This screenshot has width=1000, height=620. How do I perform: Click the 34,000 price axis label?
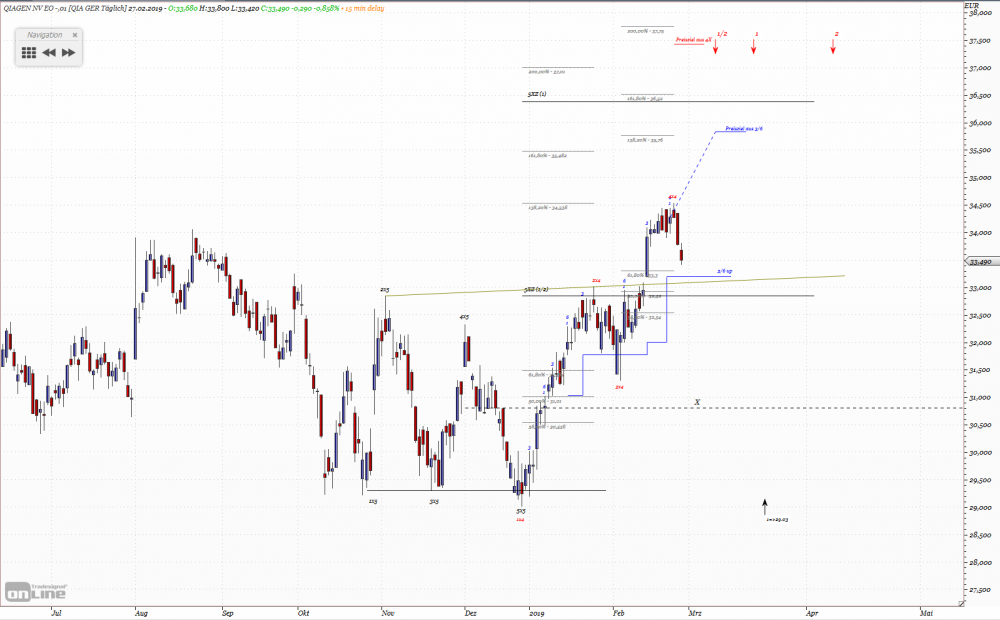click(x=981, y=233)
